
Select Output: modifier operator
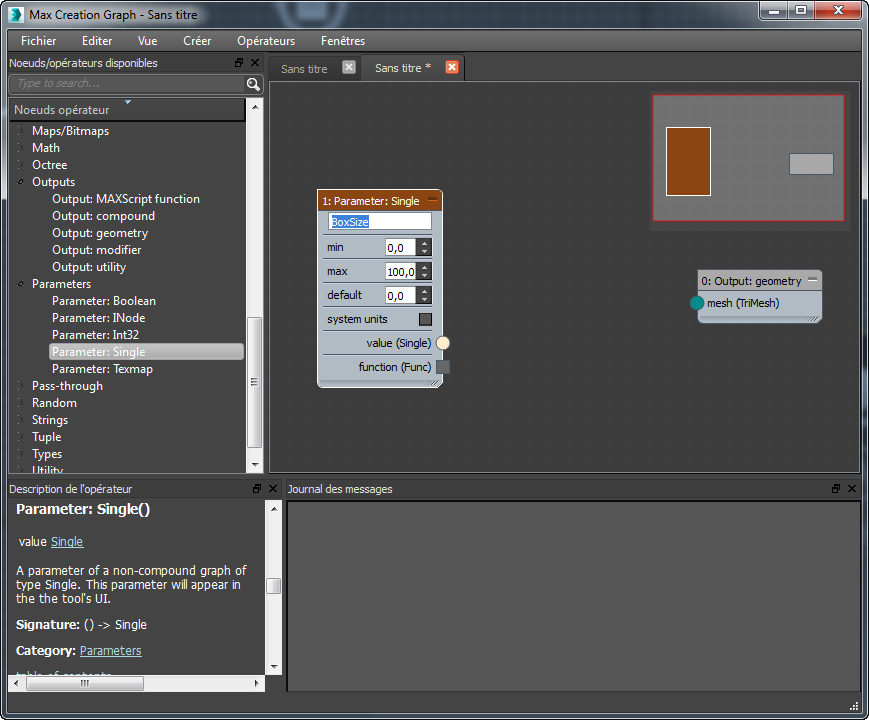96,250
